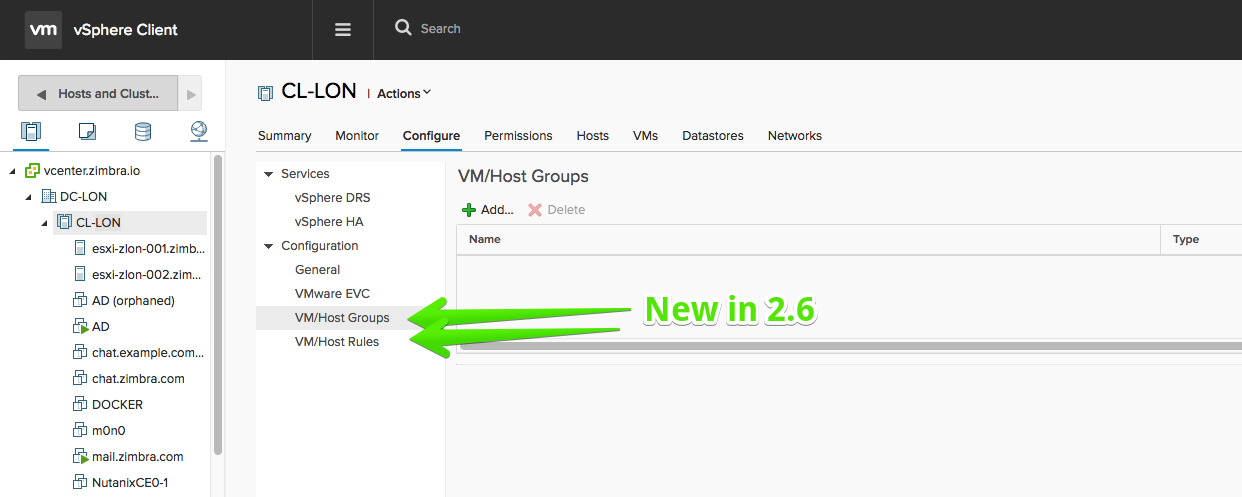Select vcenter.zimbra.io in tree

tap(92, 171)
